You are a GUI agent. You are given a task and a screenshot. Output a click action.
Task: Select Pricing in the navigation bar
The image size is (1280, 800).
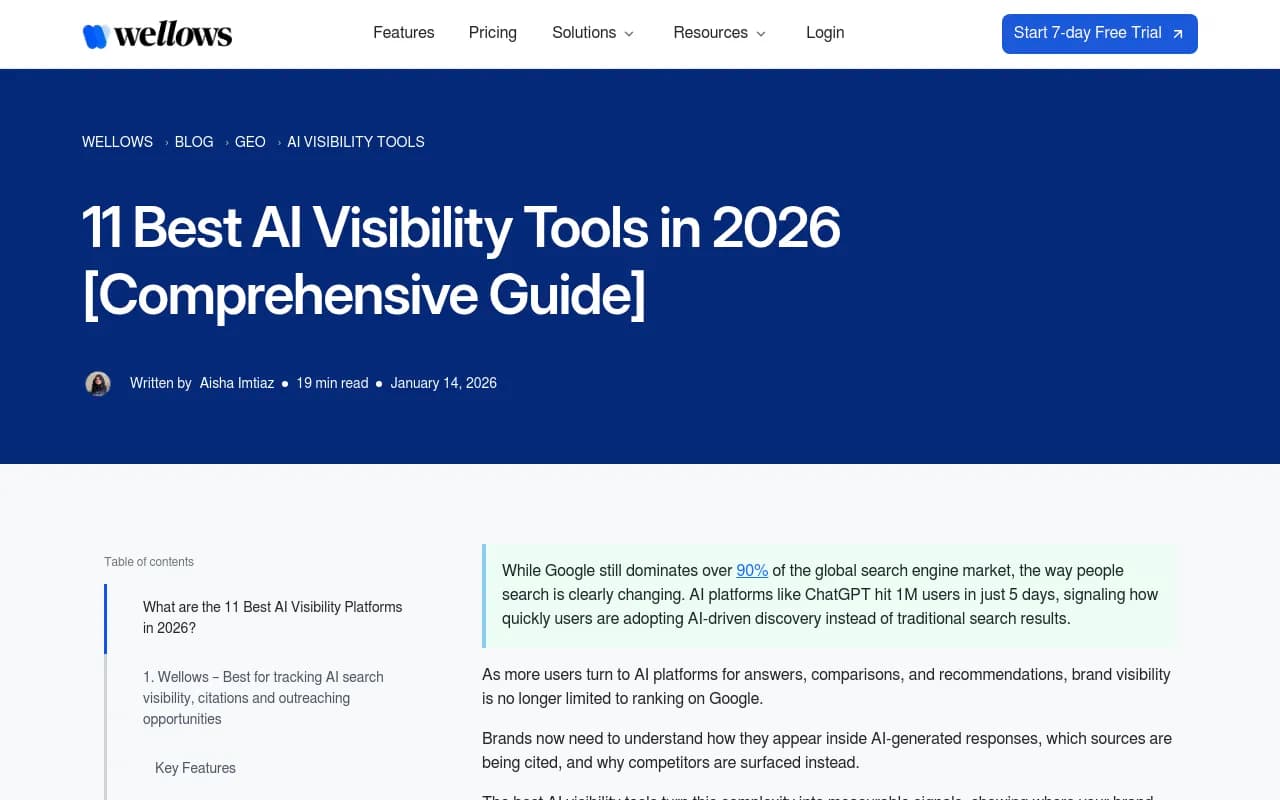(492, 33)
